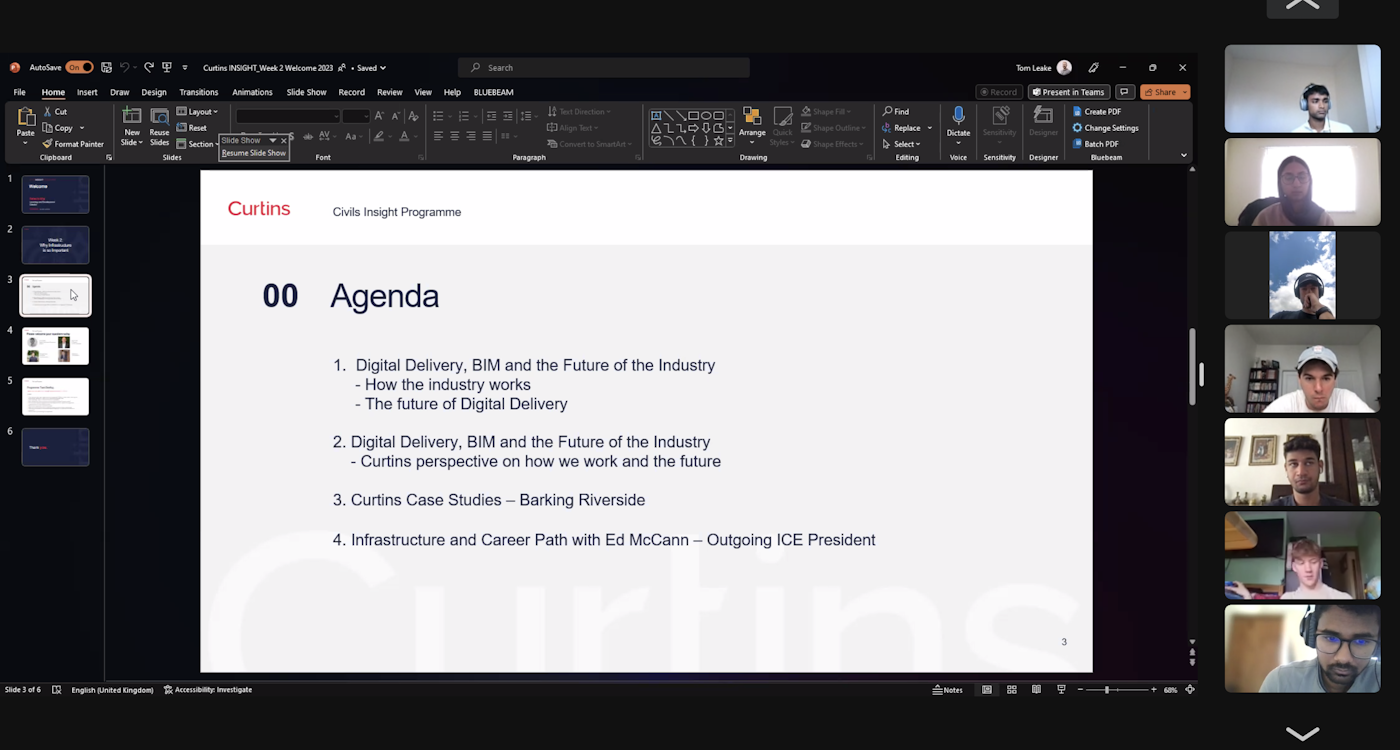1400x750 pixels.
Task: Open the Animations tab
Action: pos(252,92)
